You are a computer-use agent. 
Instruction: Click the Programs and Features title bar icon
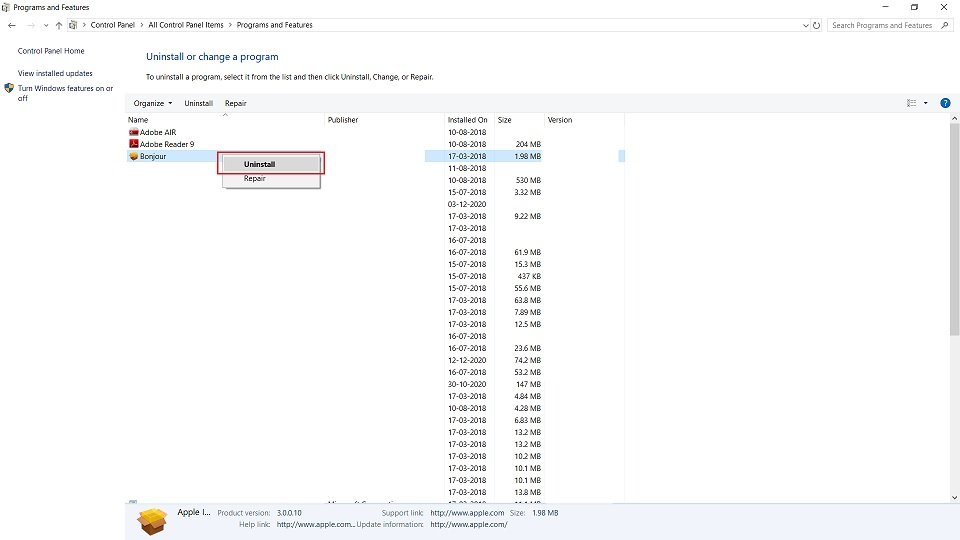6,7
